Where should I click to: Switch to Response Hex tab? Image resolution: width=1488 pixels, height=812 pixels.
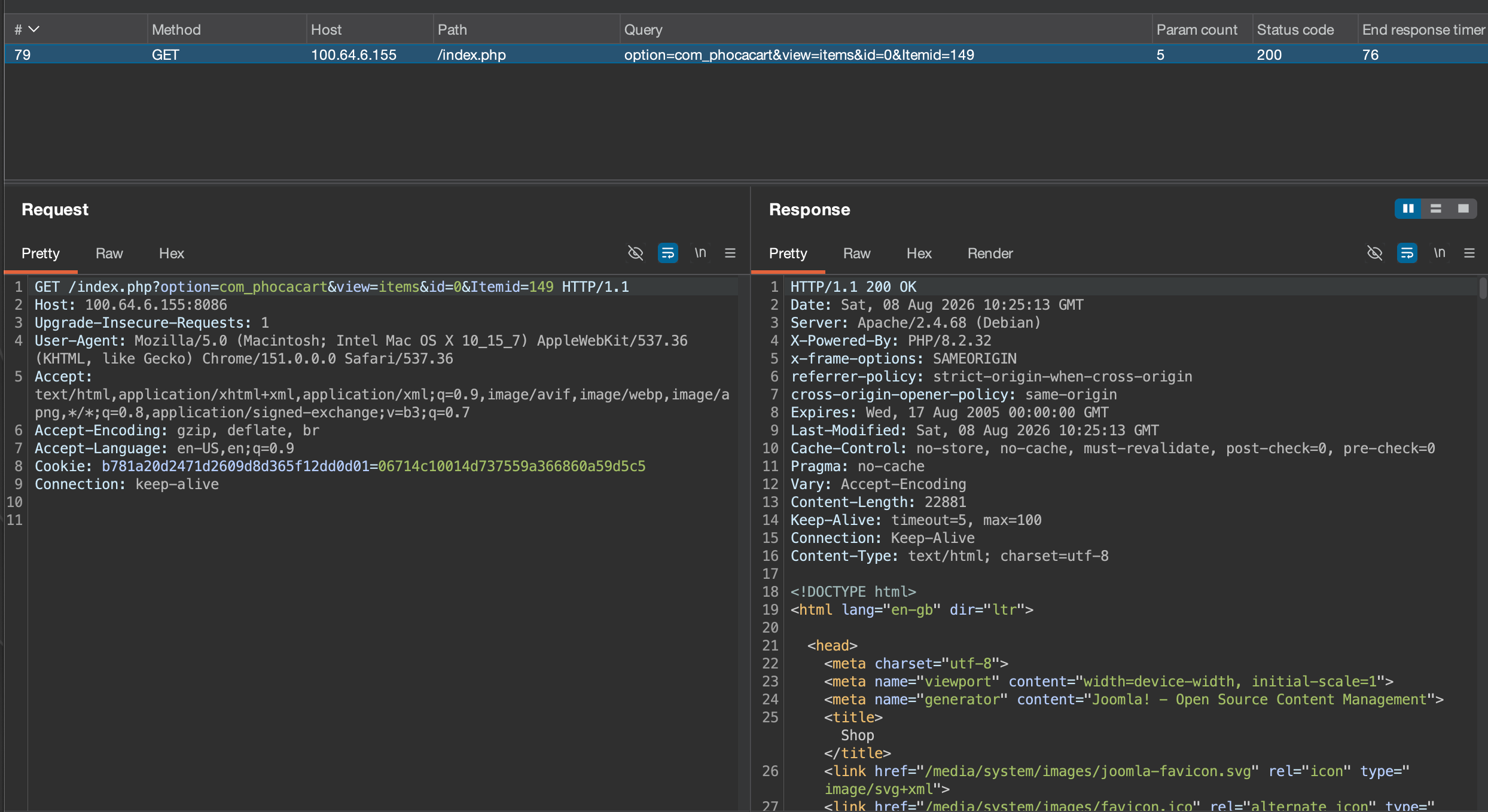click(919, 254)
